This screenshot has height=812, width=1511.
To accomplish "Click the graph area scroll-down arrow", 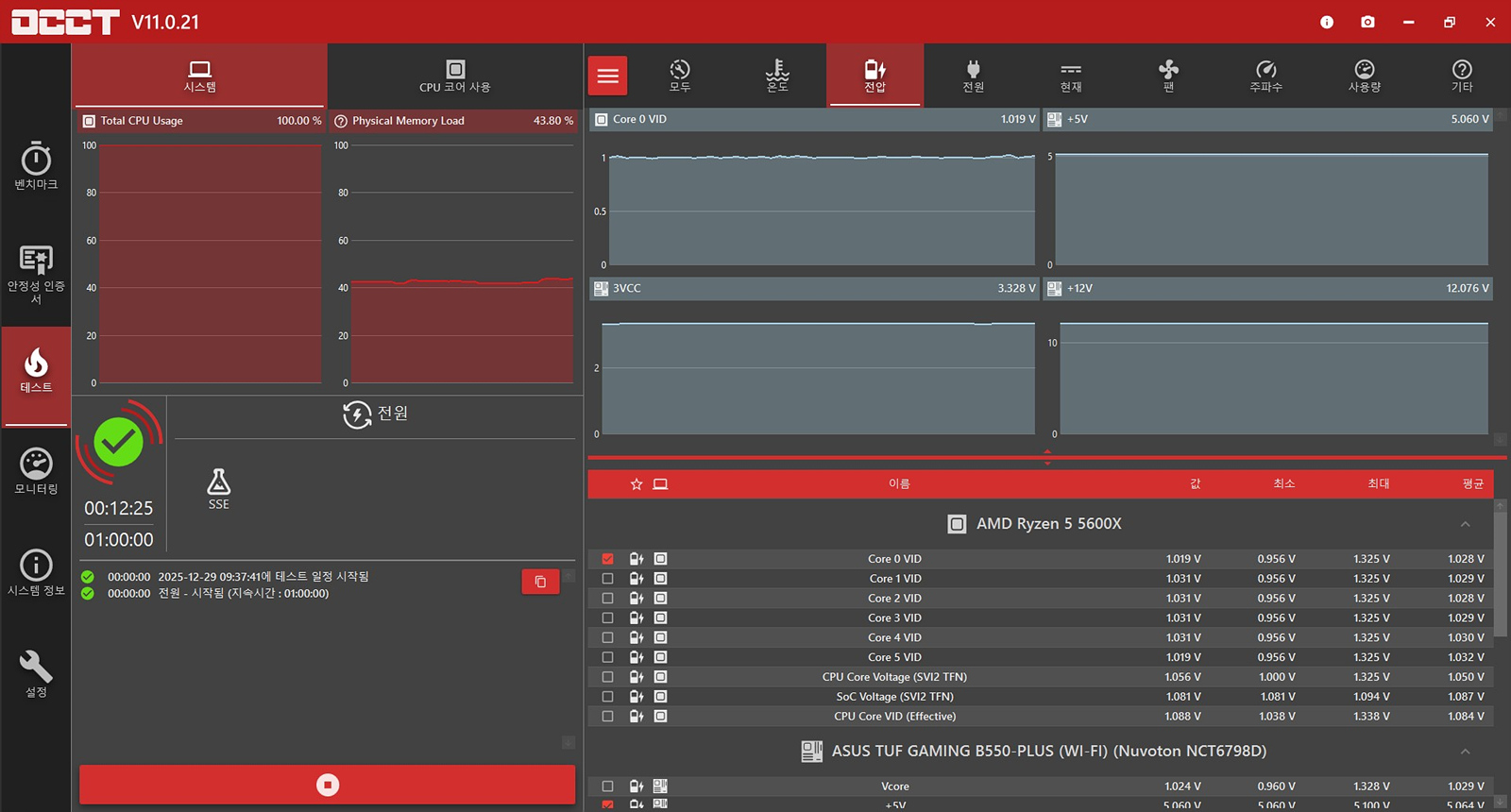I will pos(1500,440).
